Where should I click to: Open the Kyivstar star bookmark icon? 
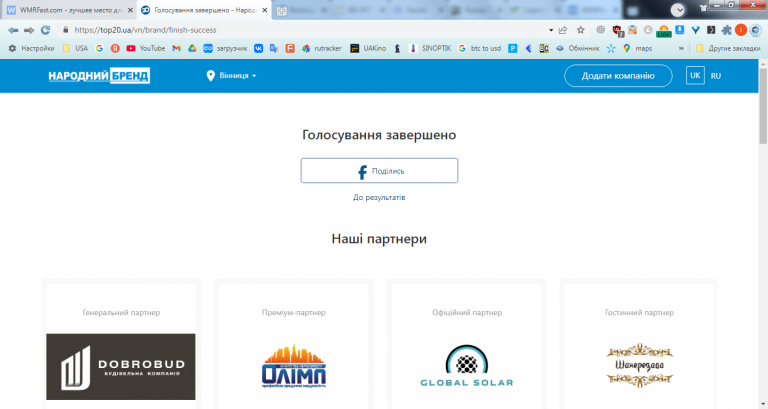611,48
